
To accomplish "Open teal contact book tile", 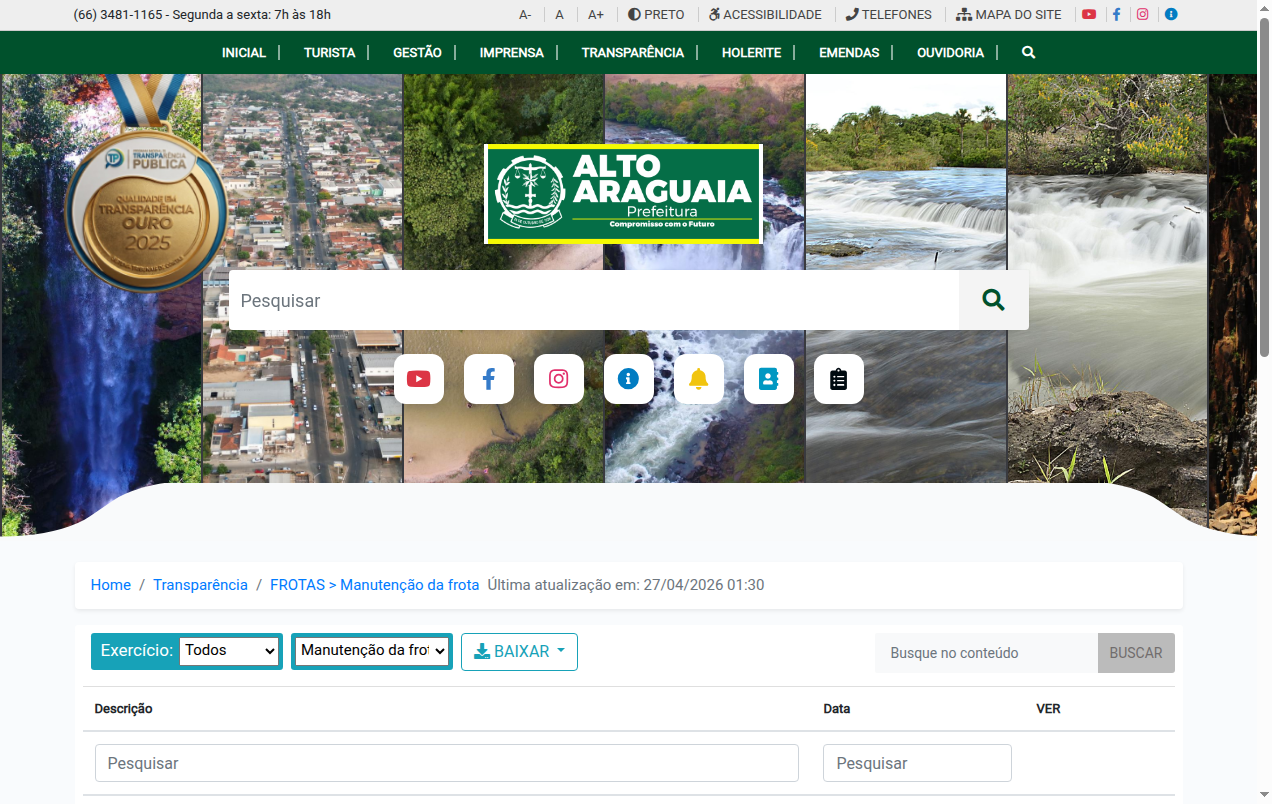I will point(769,379).
